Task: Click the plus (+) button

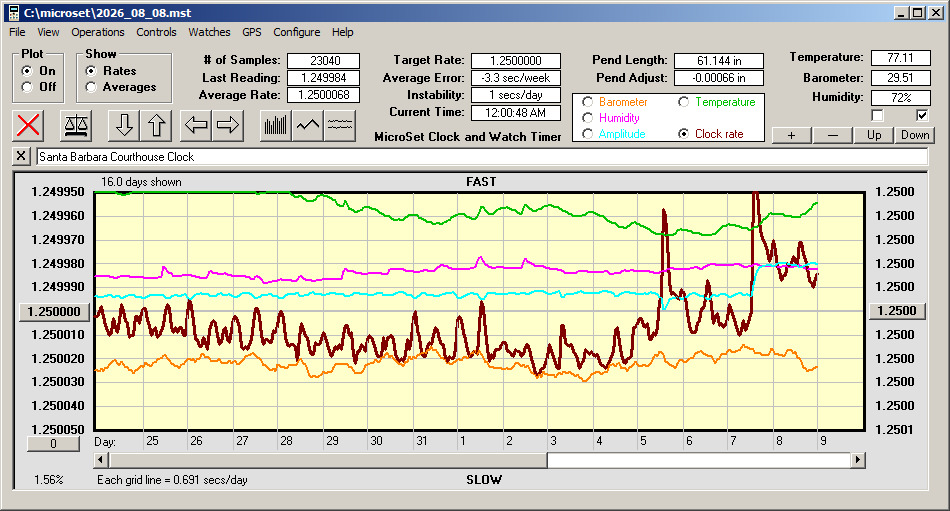Action: point(791,135)
